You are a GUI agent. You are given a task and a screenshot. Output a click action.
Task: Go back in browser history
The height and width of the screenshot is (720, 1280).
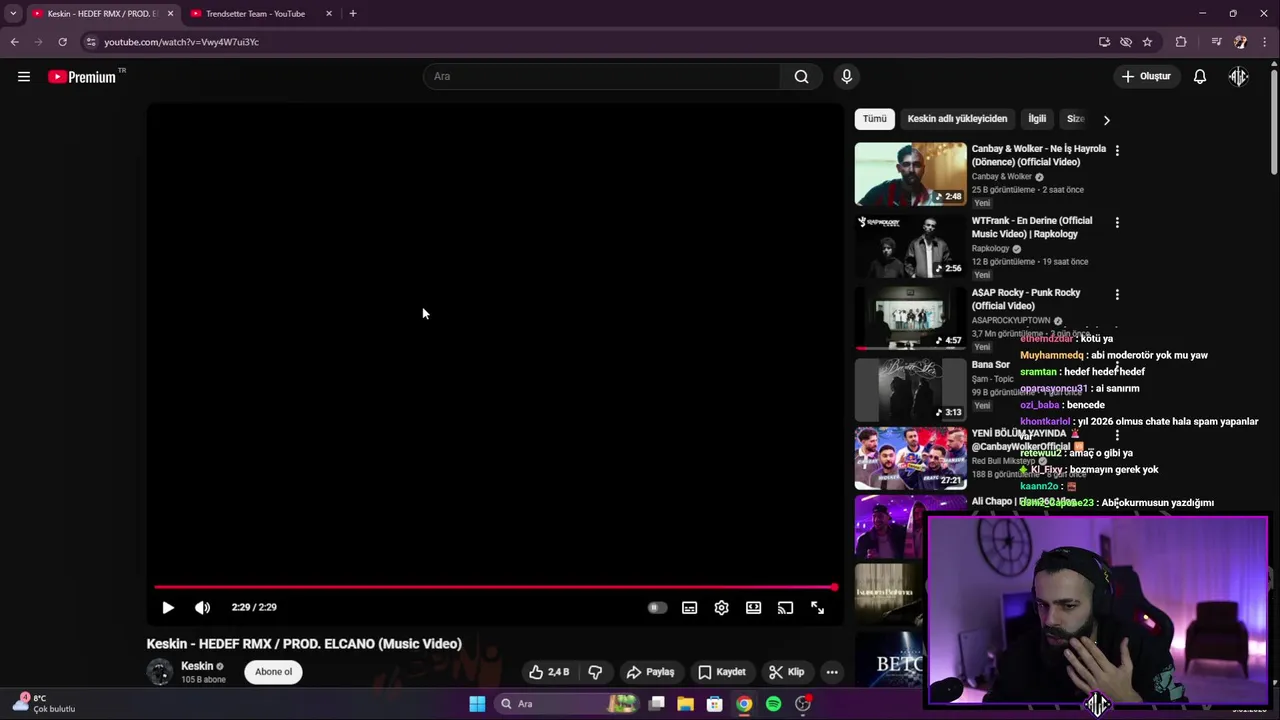14,42
